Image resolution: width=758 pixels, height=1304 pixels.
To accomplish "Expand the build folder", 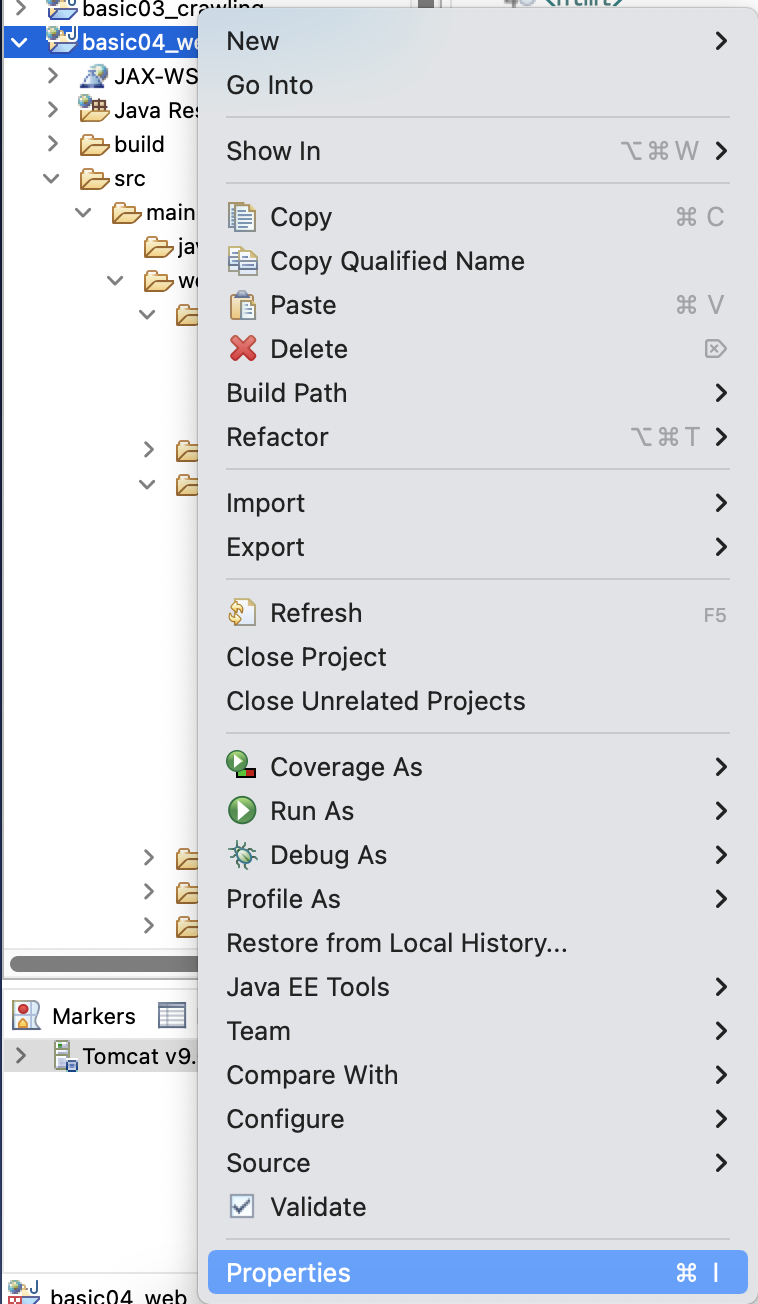I will click(x=52, y=144).
